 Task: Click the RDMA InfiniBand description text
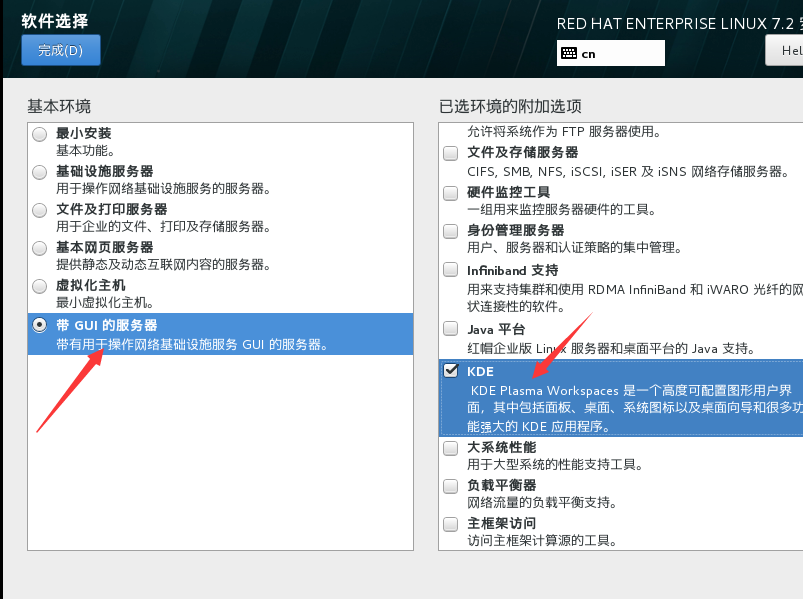click(635, 298)
